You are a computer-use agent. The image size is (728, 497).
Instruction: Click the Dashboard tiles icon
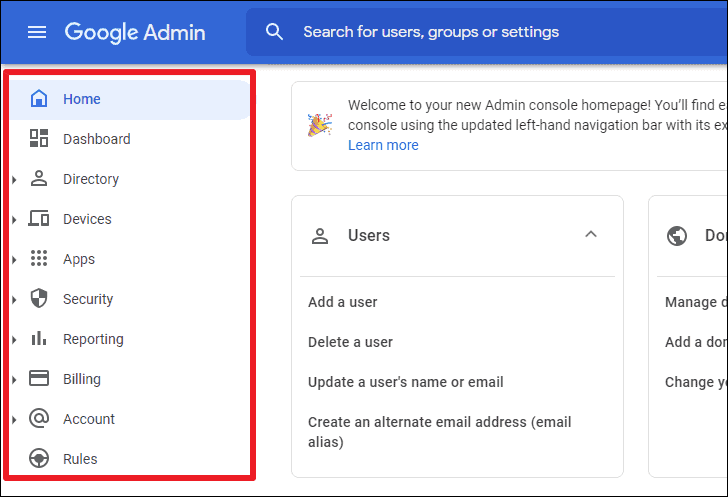[x=39, y=138]
